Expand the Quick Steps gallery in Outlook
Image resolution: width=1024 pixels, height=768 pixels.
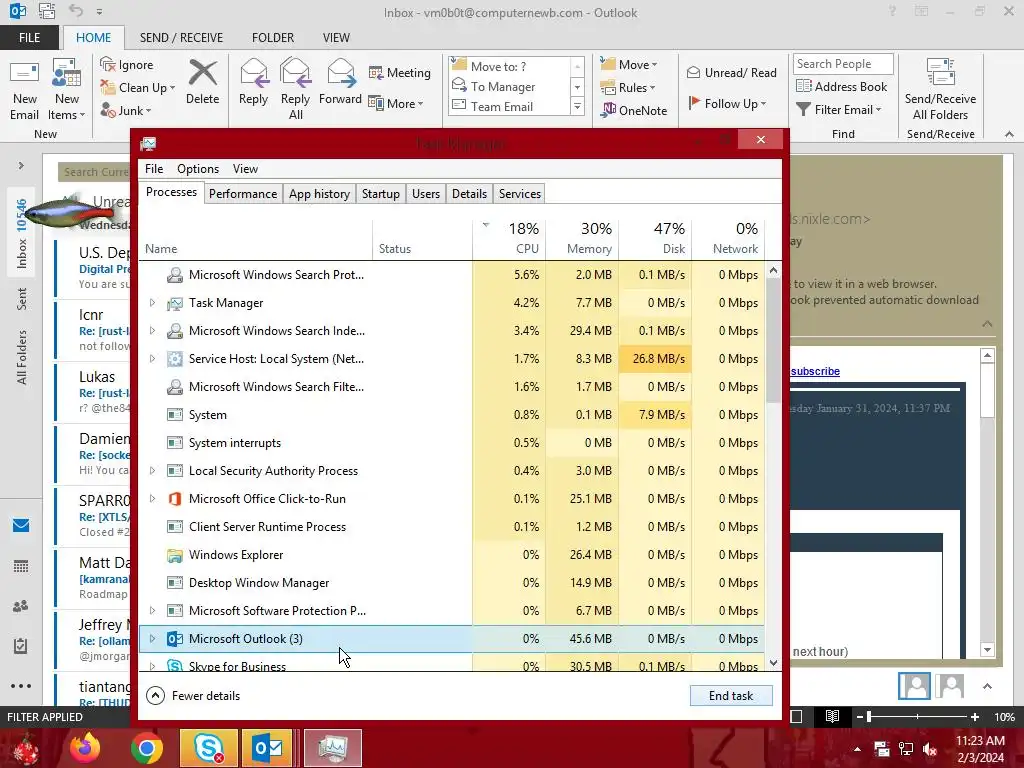(577, 107)
